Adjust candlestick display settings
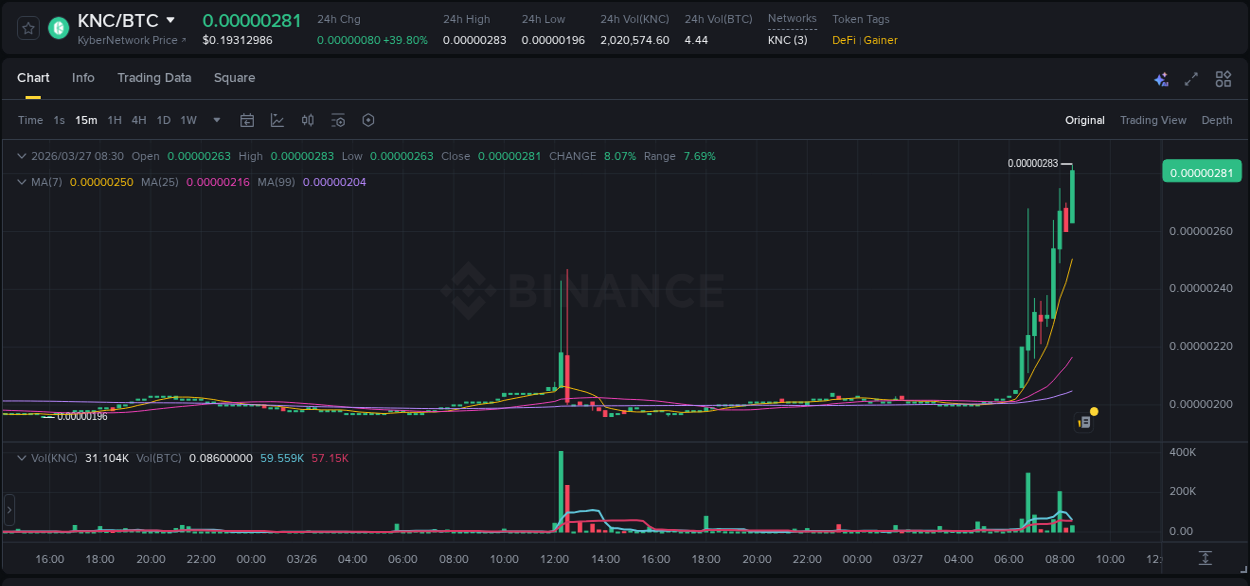Image resolution: width=1250 pixels, height=586 pixels. [x=307, y=120]
